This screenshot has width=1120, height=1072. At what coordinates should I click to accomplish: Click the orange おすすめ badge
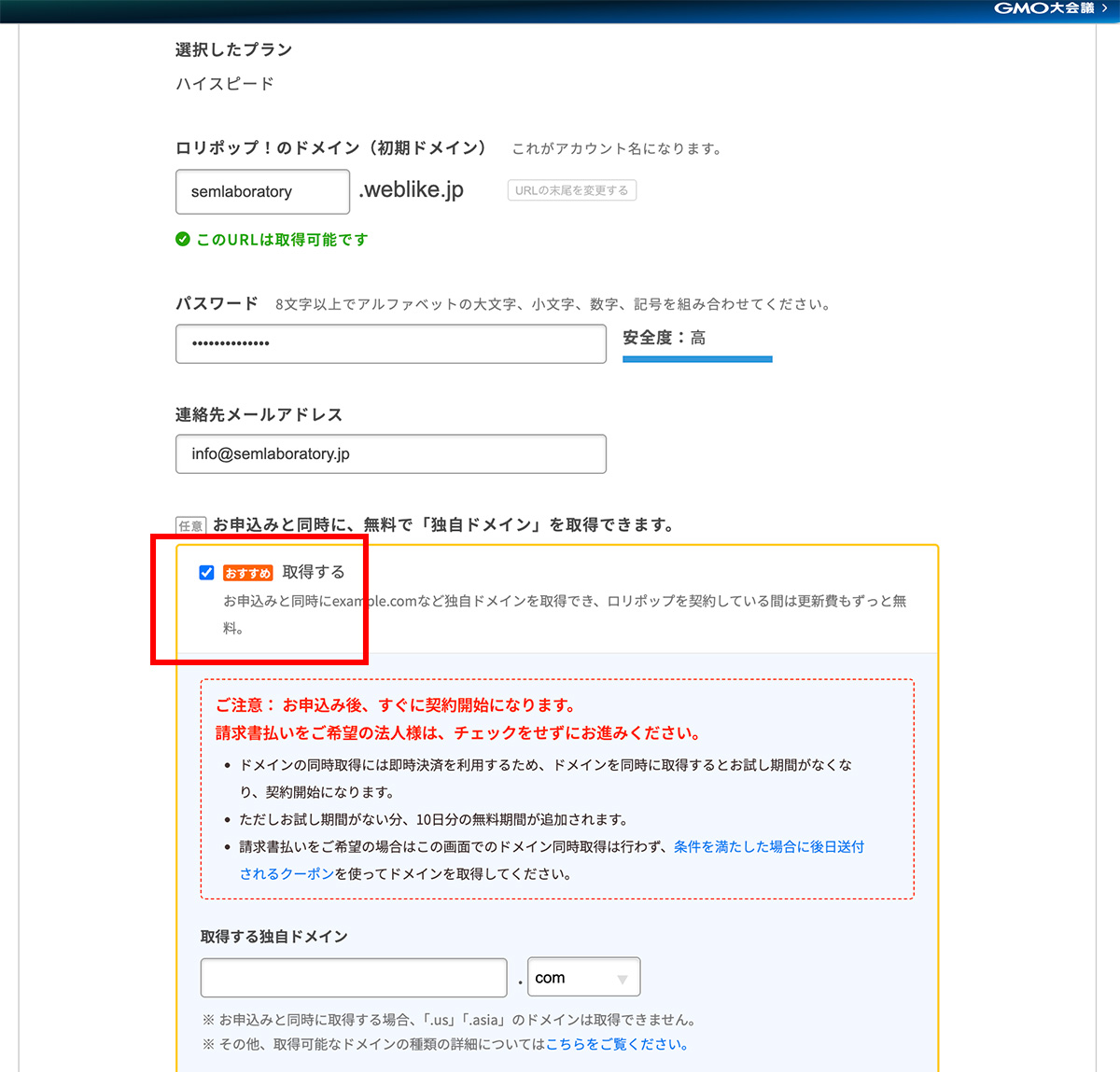pyautogui.click(x=247, y=572)
